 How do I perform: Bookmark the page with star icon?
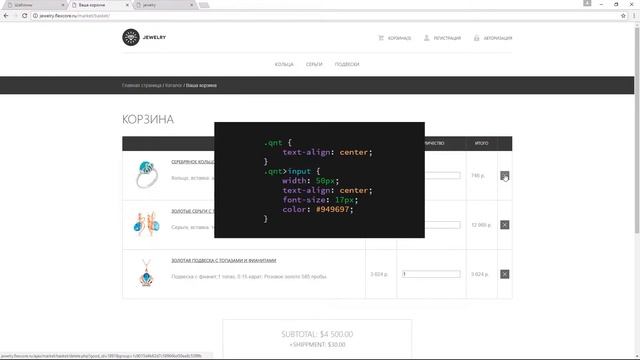click(623, 16)
